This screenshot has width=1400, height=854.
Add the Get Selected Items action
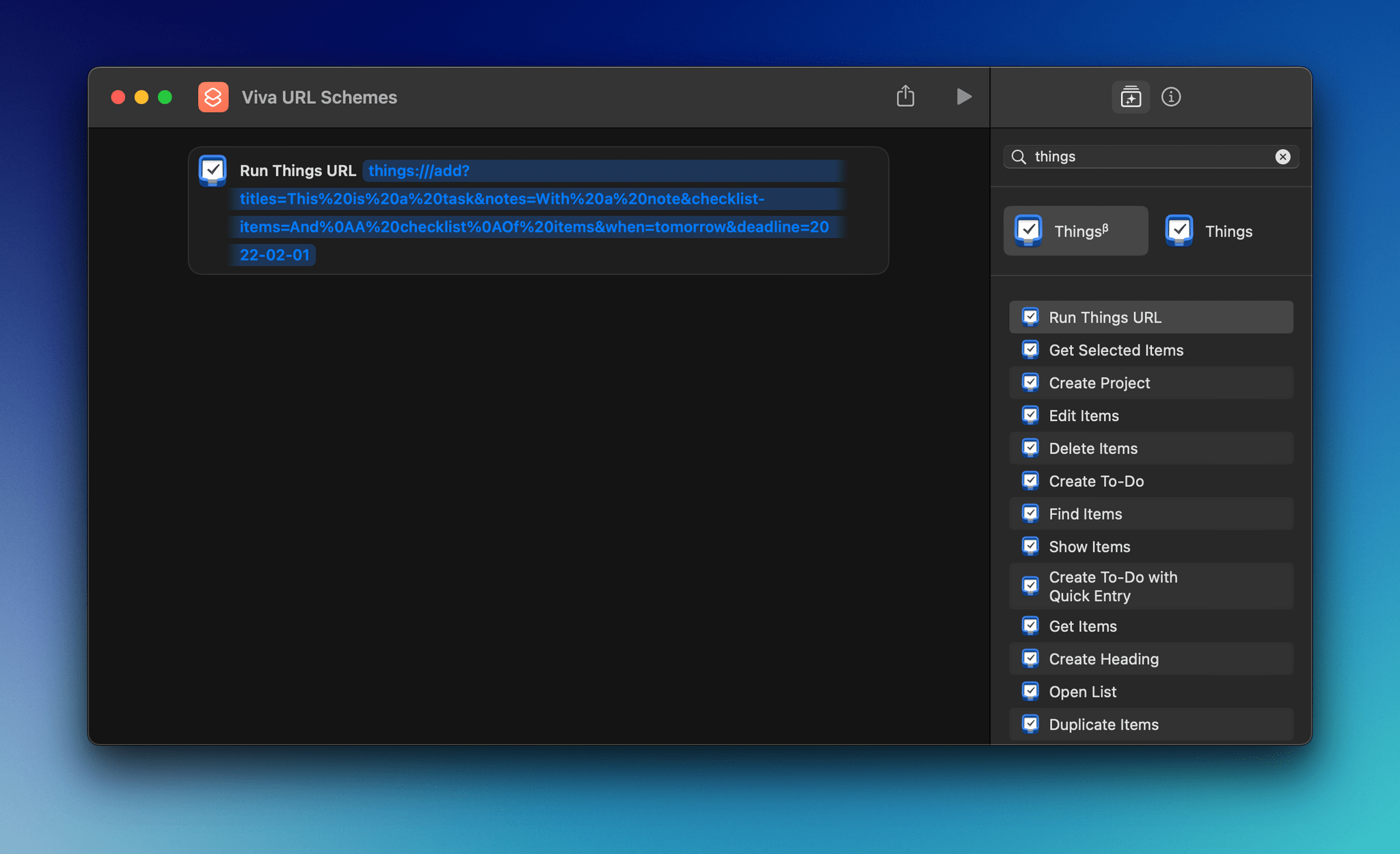point(1151,350)
